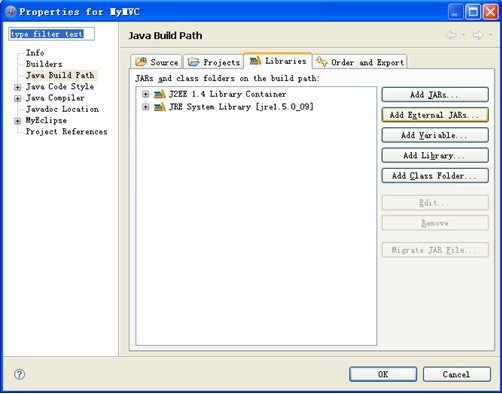Click the type filter text field
This screenshot has width=502, height=394.
tap(51, 34)
